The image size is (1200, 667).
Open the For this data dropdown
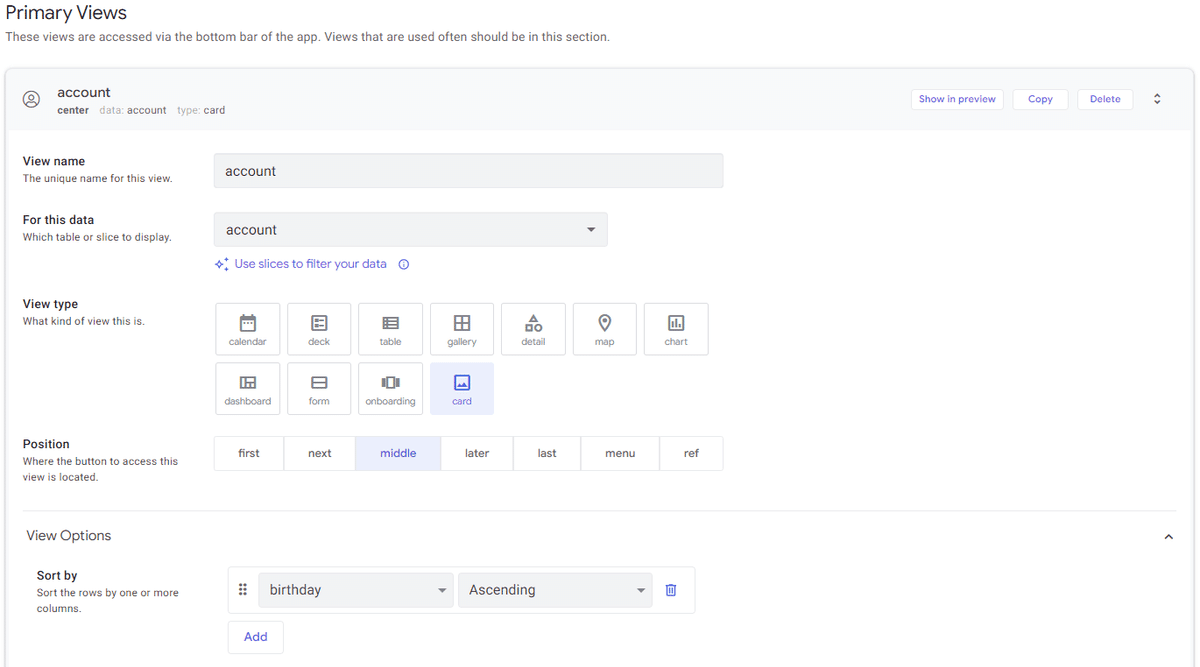(x=410, y=230)
